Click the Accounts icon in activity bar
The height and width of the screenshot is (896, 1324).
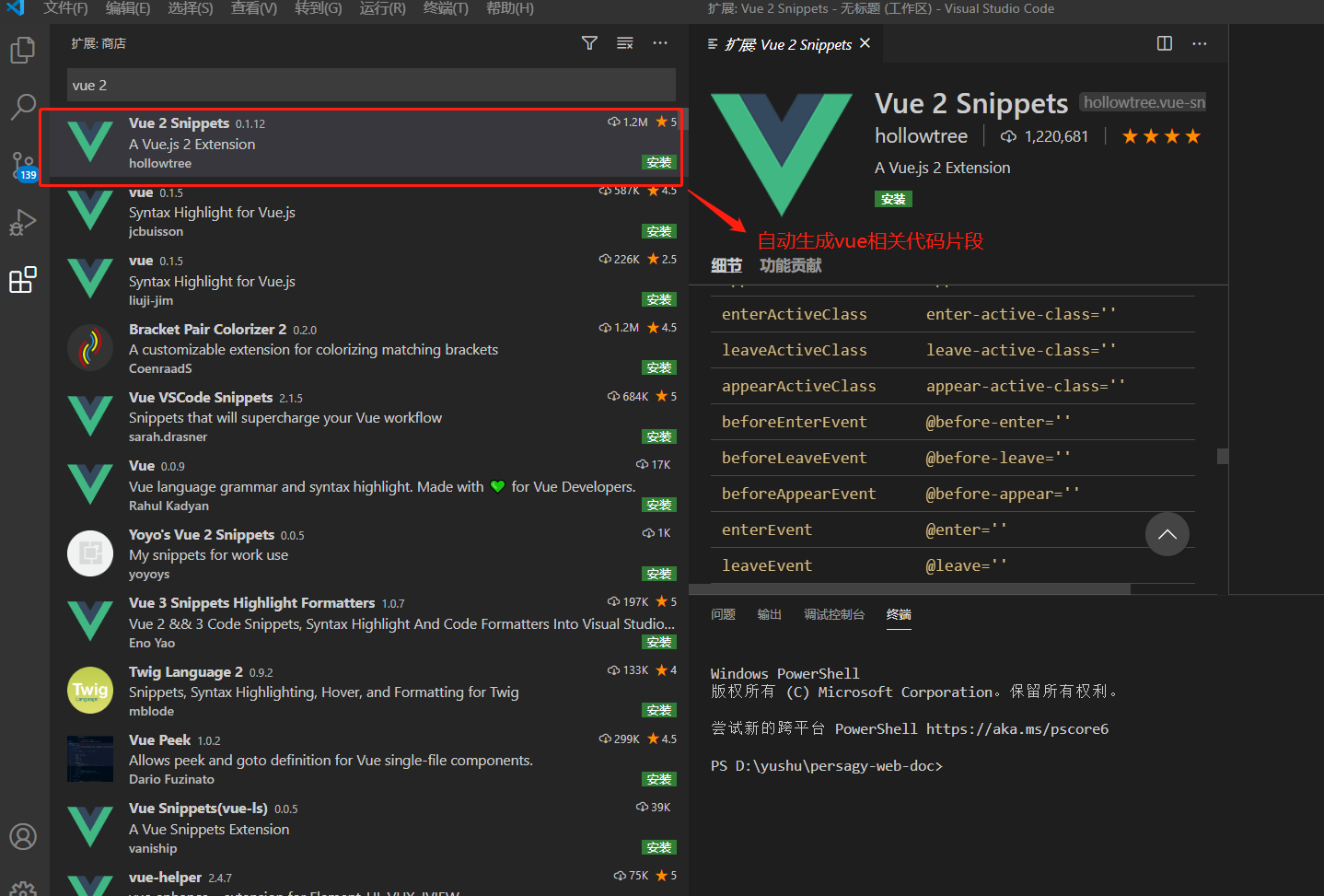tap(23, 836)
